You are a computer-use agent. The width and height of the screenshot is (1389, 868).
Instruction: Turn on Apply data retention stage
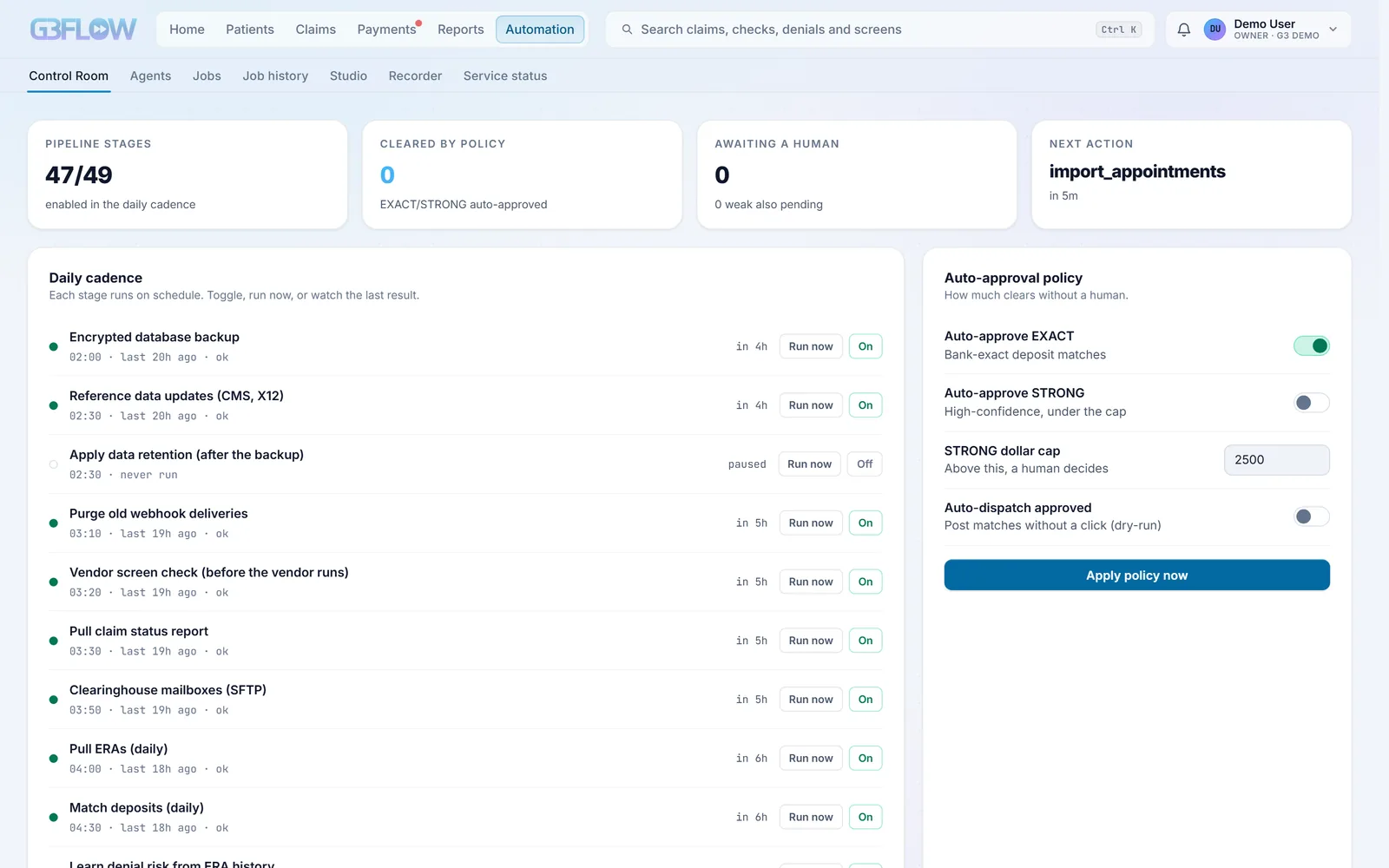click(x=865, y=464)
